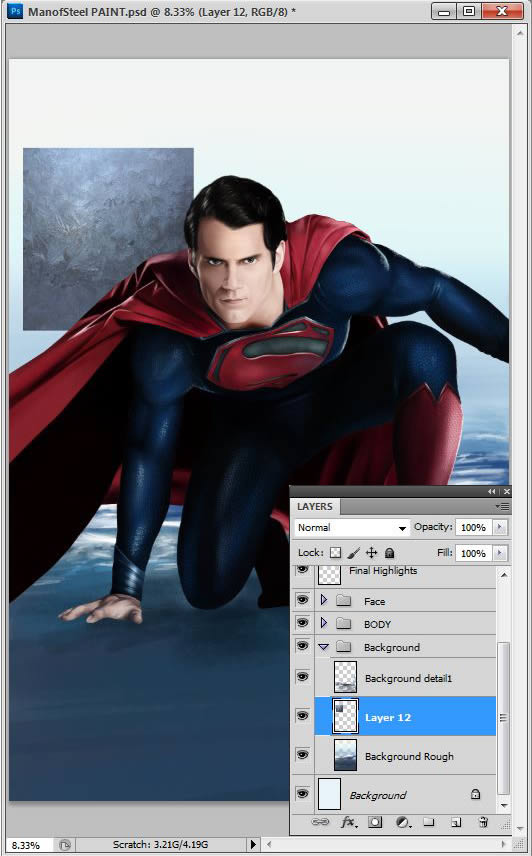Lock image pixels with the brush icon
The image size is (532, 856).
click(353, 553)
